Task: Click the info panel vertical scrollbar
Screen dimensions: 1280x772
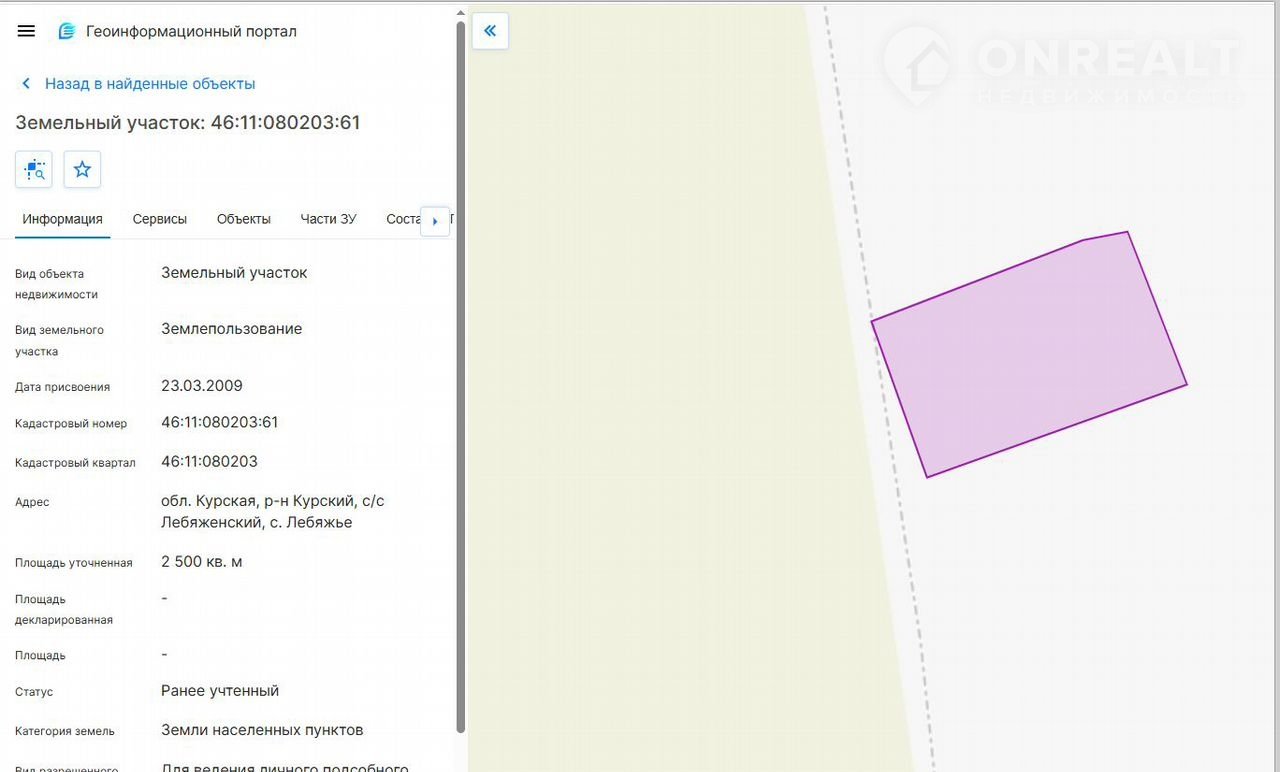Action: pyautogui.click(x=460, y=380)
